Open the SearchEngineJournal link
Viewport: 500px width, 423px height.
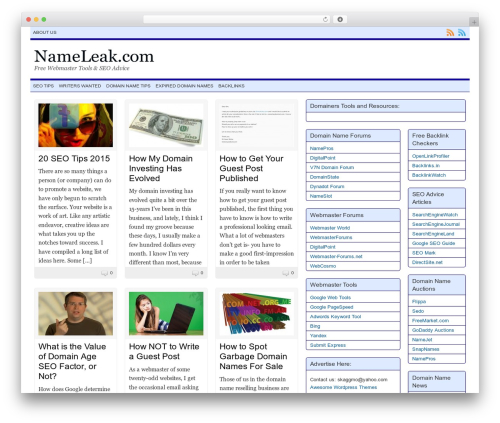point(436,224)
